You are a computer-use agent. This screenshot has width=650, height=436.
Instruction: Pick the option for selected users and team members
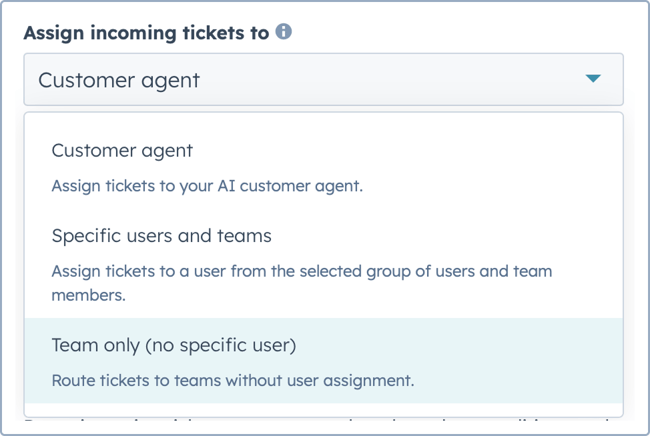323,264
